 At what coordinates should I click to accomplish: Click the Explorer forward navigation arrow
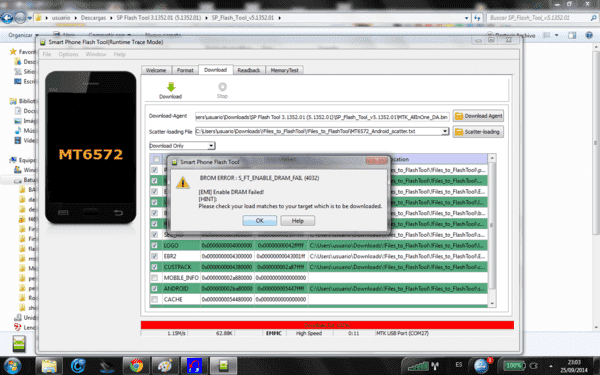[21, 18]
